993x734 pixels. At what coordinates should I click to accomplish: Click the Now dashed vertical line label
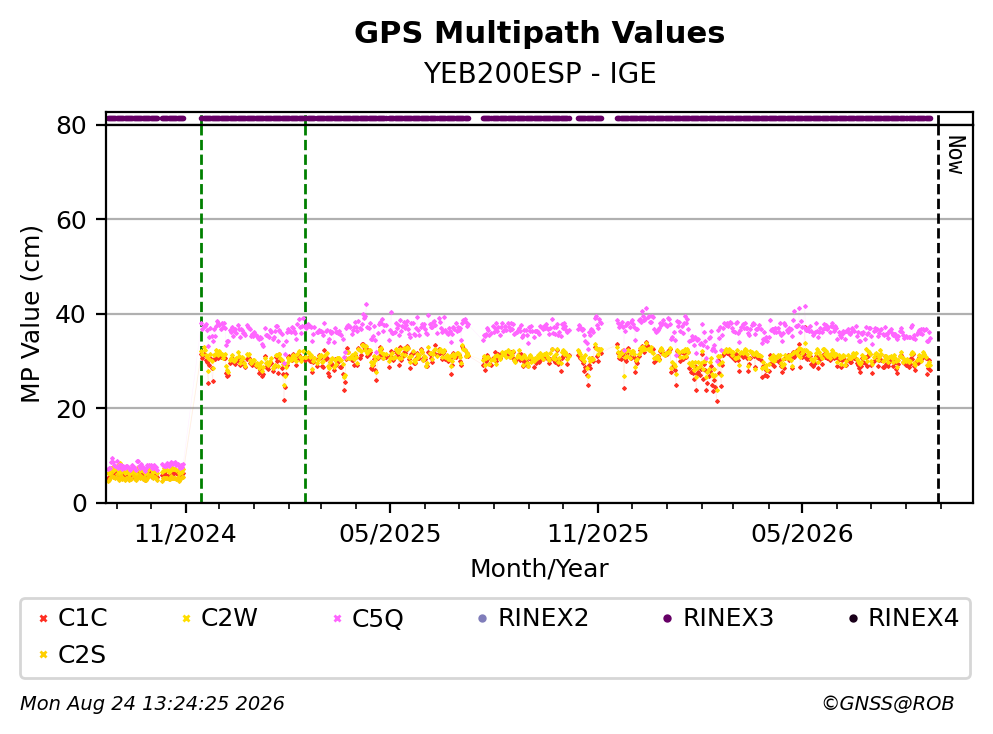tap(957, 155)
